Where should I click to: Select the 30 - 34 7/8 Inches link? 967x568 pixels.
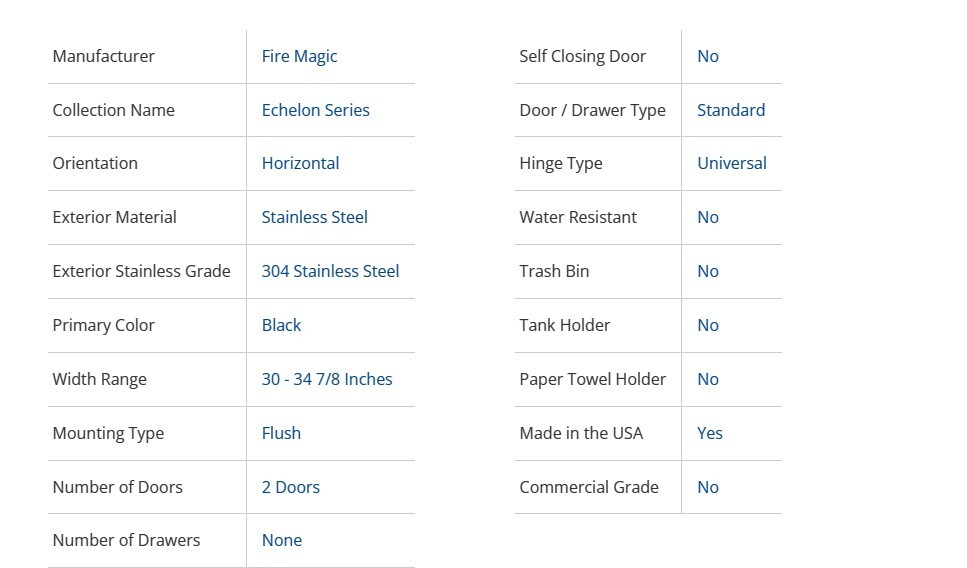(x=327, y=379)
